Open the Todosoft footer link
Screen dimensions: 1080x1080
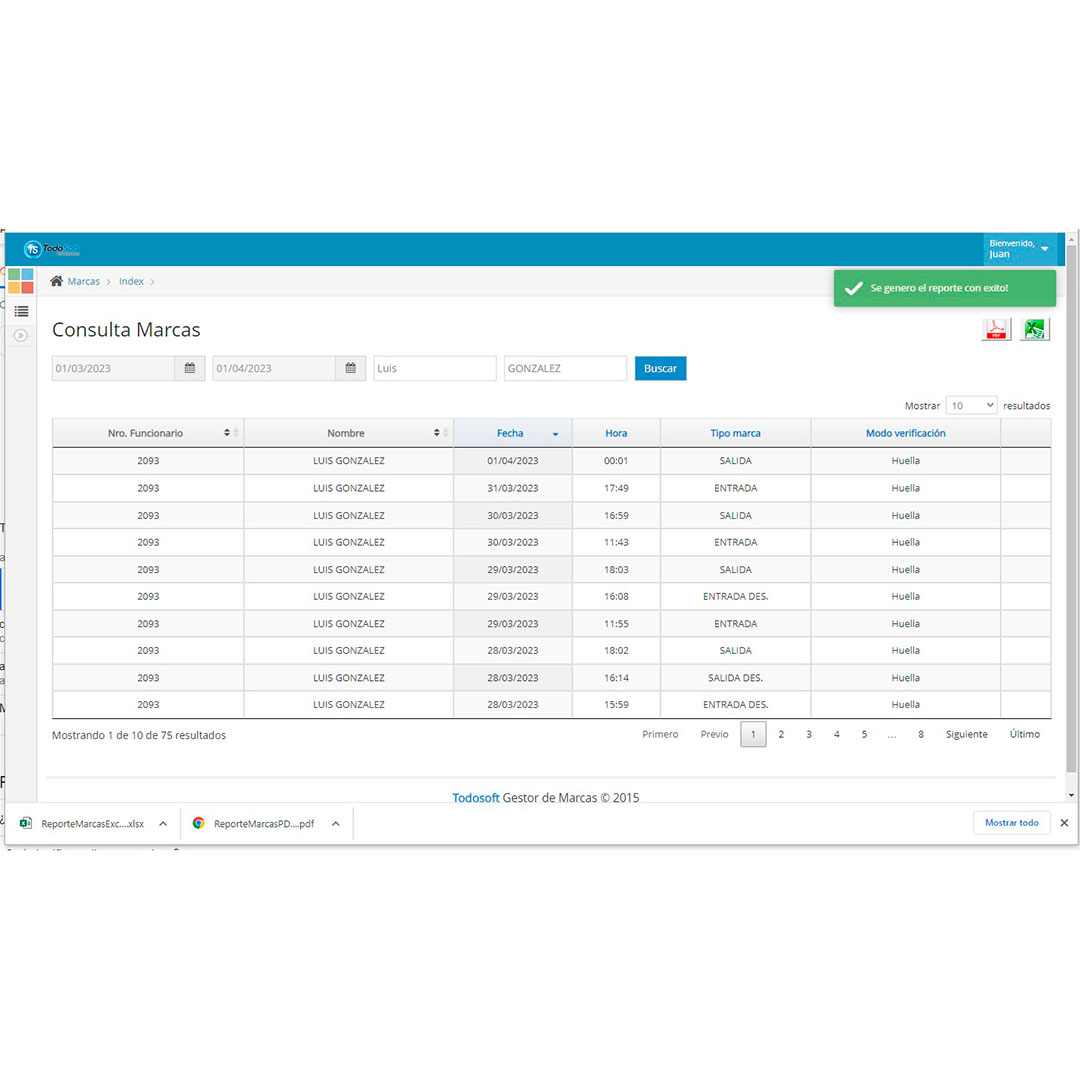point(475,797)
